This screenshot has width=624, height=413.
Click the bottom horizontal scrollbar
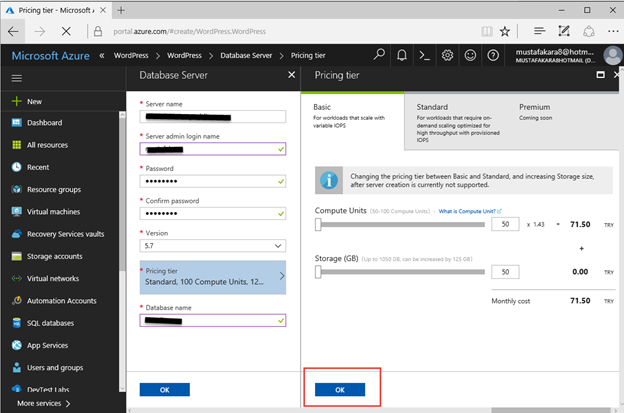pos(550,410)
